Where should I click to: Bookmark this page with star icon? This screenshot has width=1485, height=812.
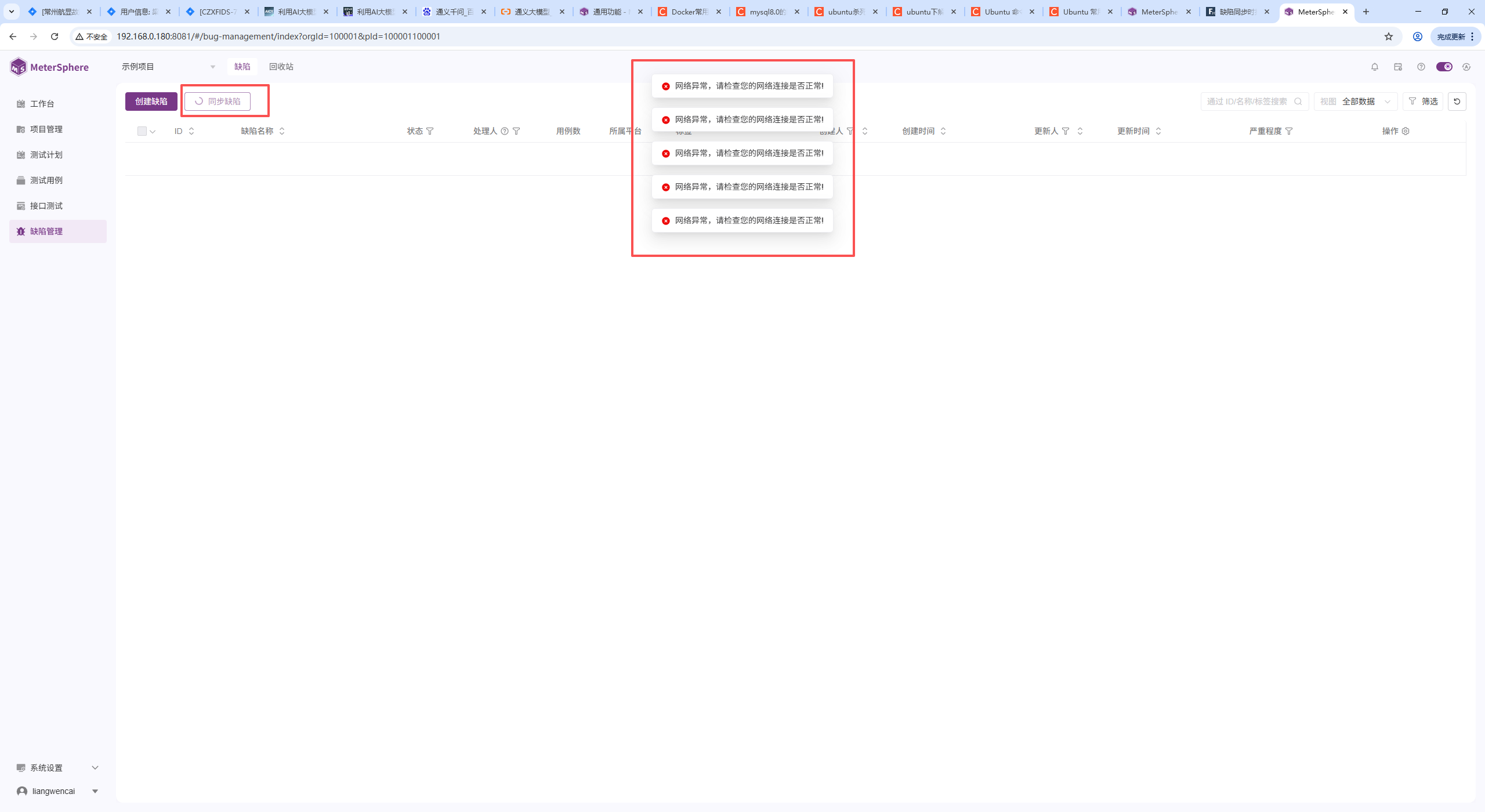click(1388, 37)
